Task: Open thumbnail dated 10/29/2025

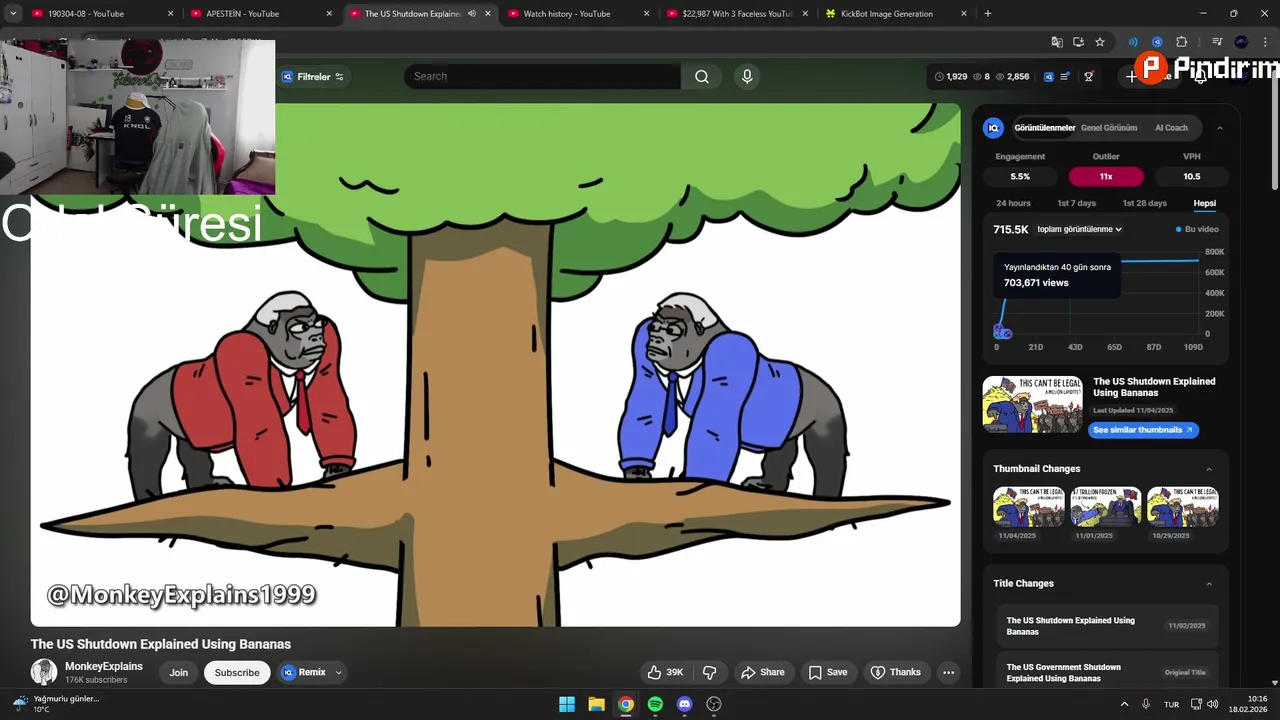Action: pyautogui.click(x=1183, y=507)
